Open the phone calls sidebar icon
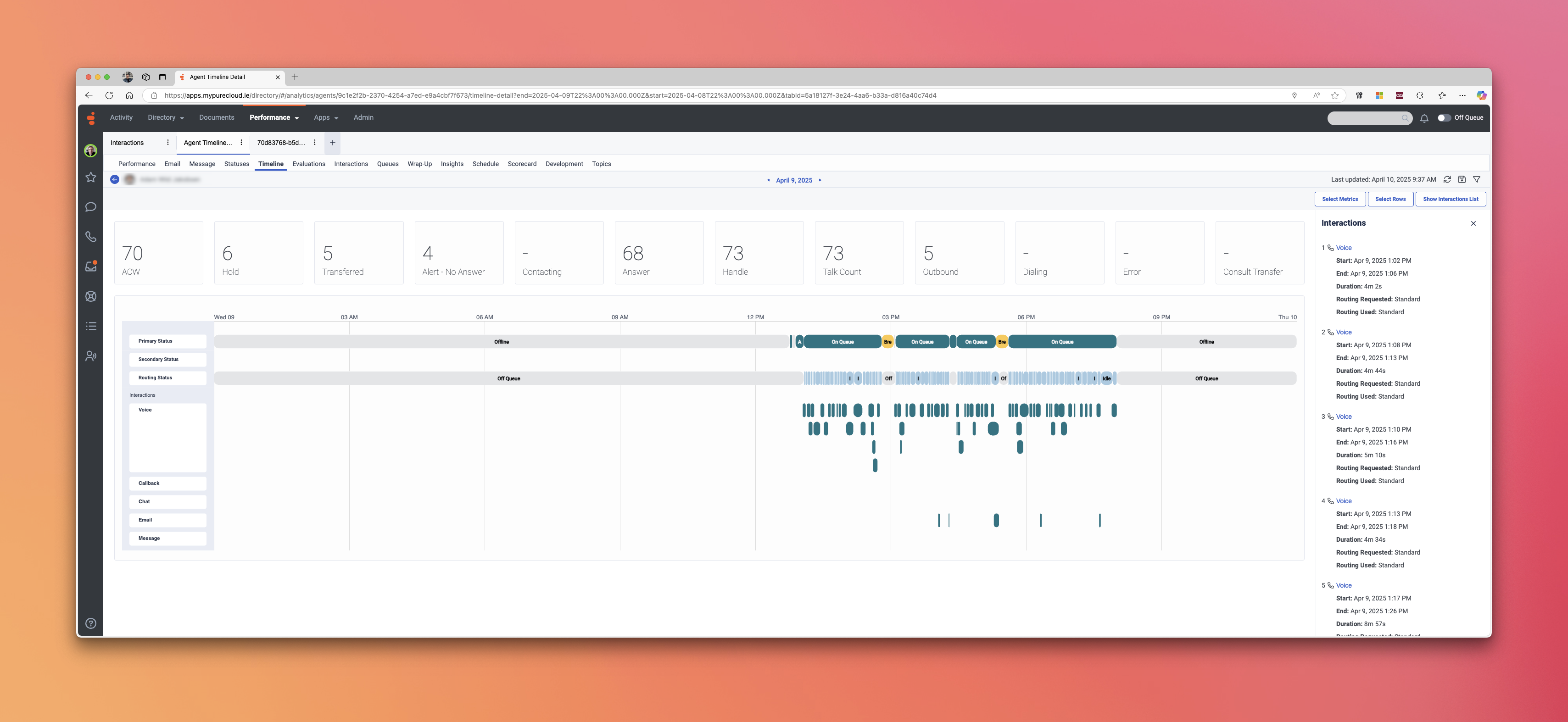The height and width of the screenshot is (722, 1568). 91,237
